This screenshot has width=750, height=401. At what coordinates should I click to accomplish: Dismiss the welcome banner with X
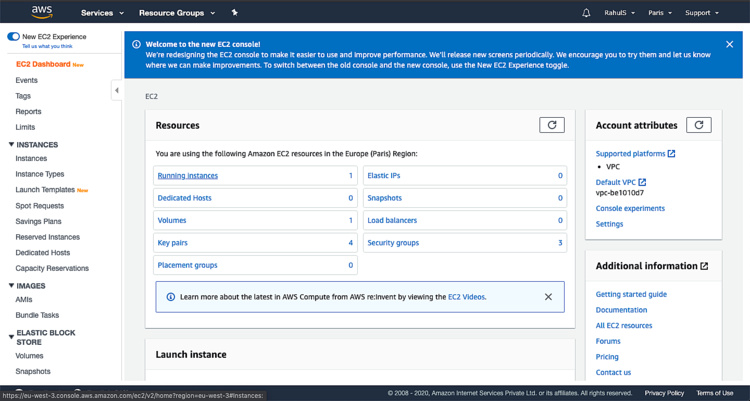tap(730, 45)
